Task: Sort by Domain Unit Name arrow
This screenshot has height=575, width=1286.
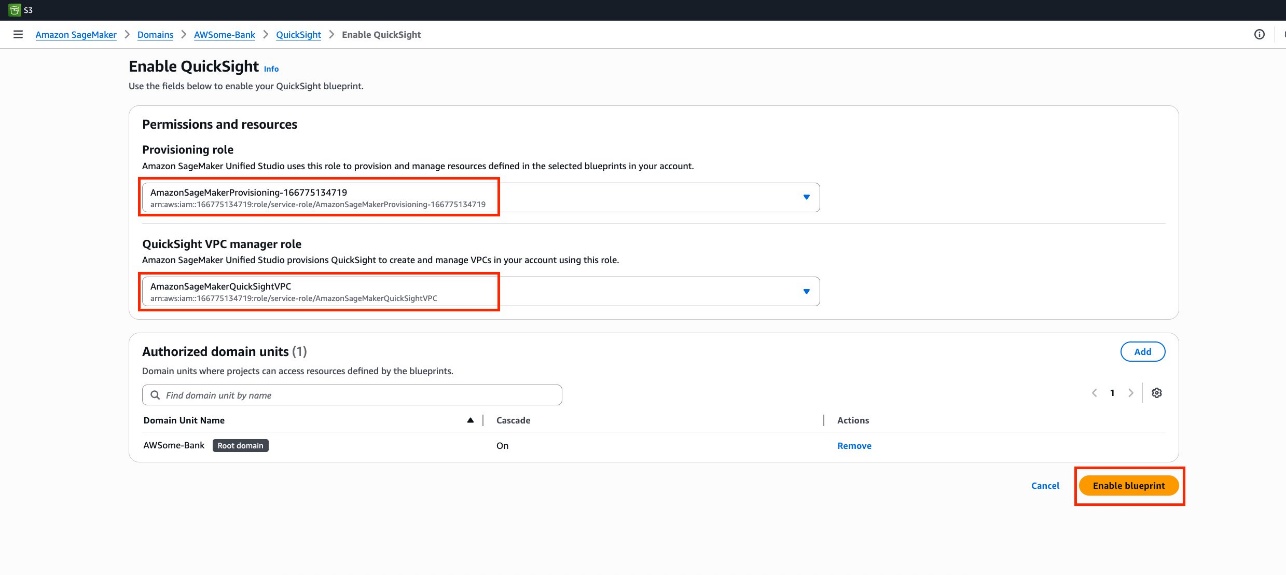Action: (471, 420)
